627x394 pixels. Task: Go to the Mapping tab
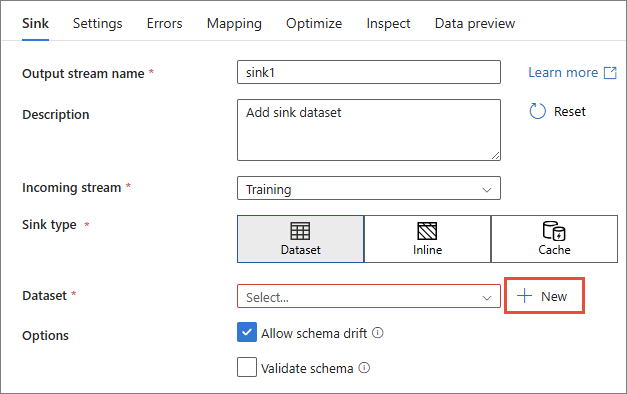pos(234,24)
